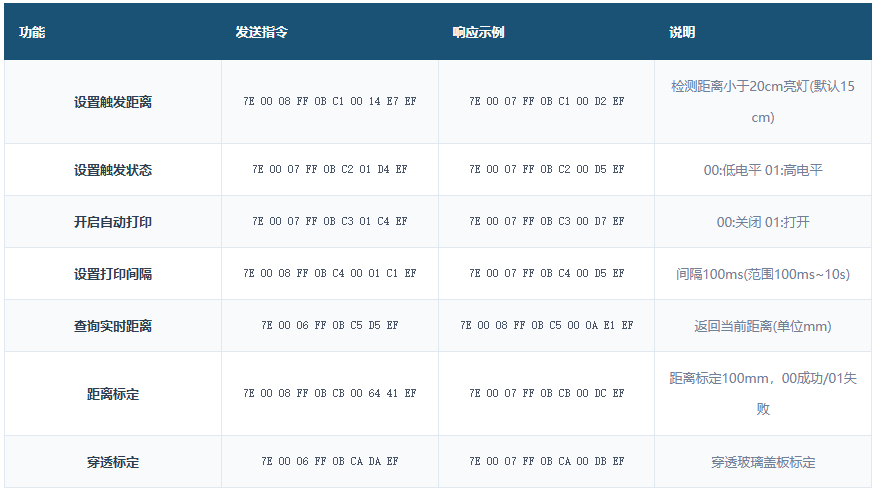Image resolution: width=877 pixels, height=491 pixels.
Task: Click the 响应示例 column header
Action: (478, 32)
